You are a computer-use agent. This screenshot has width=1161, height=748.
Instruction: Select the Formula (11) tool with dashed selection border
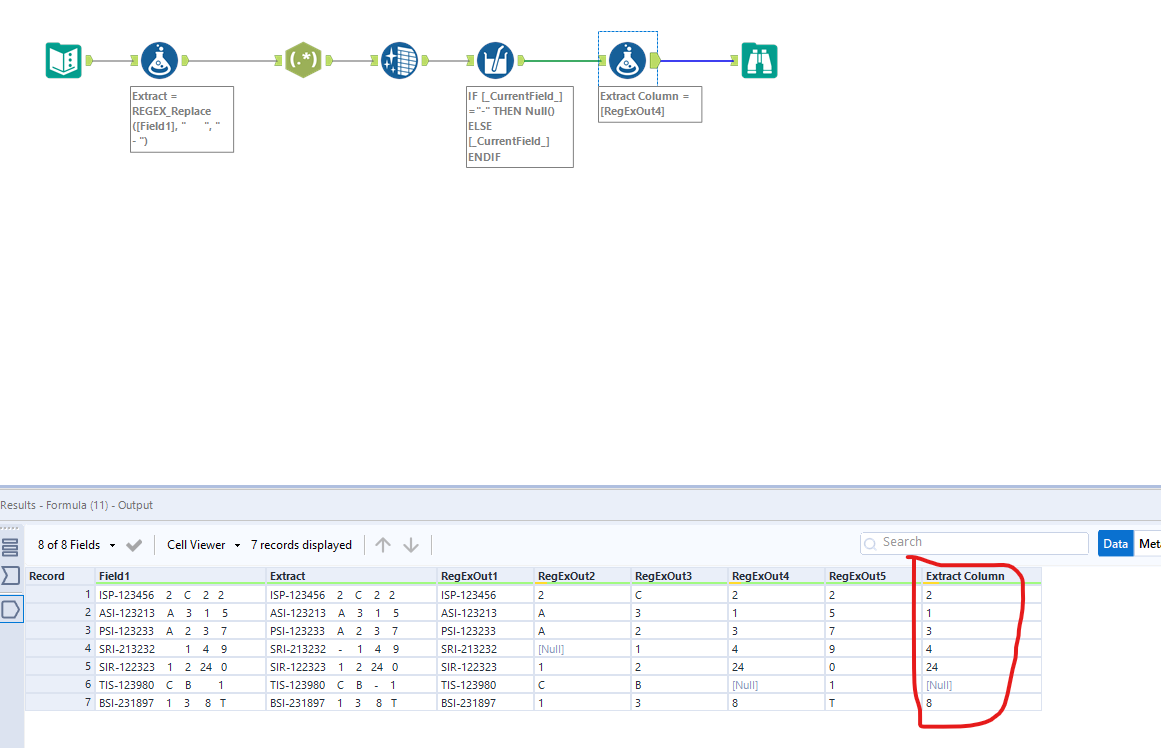click(627, 60)
